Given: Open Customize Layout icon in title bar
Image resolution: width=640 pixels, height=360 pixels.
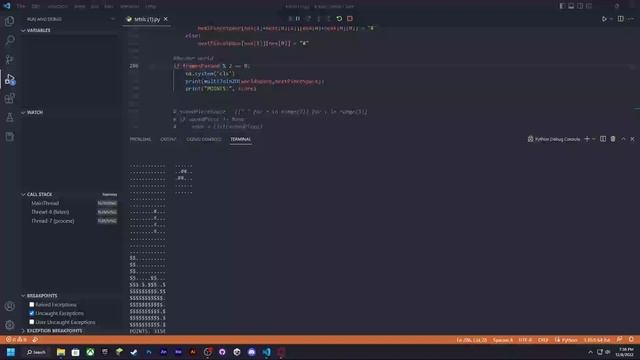Looking at the screenshot, I should [x=589, y=6].
